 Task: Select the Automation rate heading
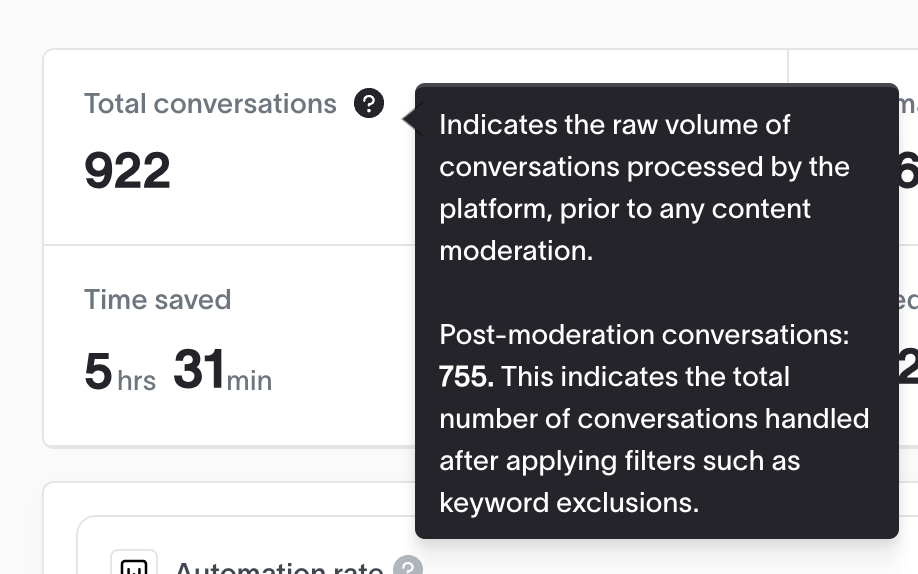279,567
